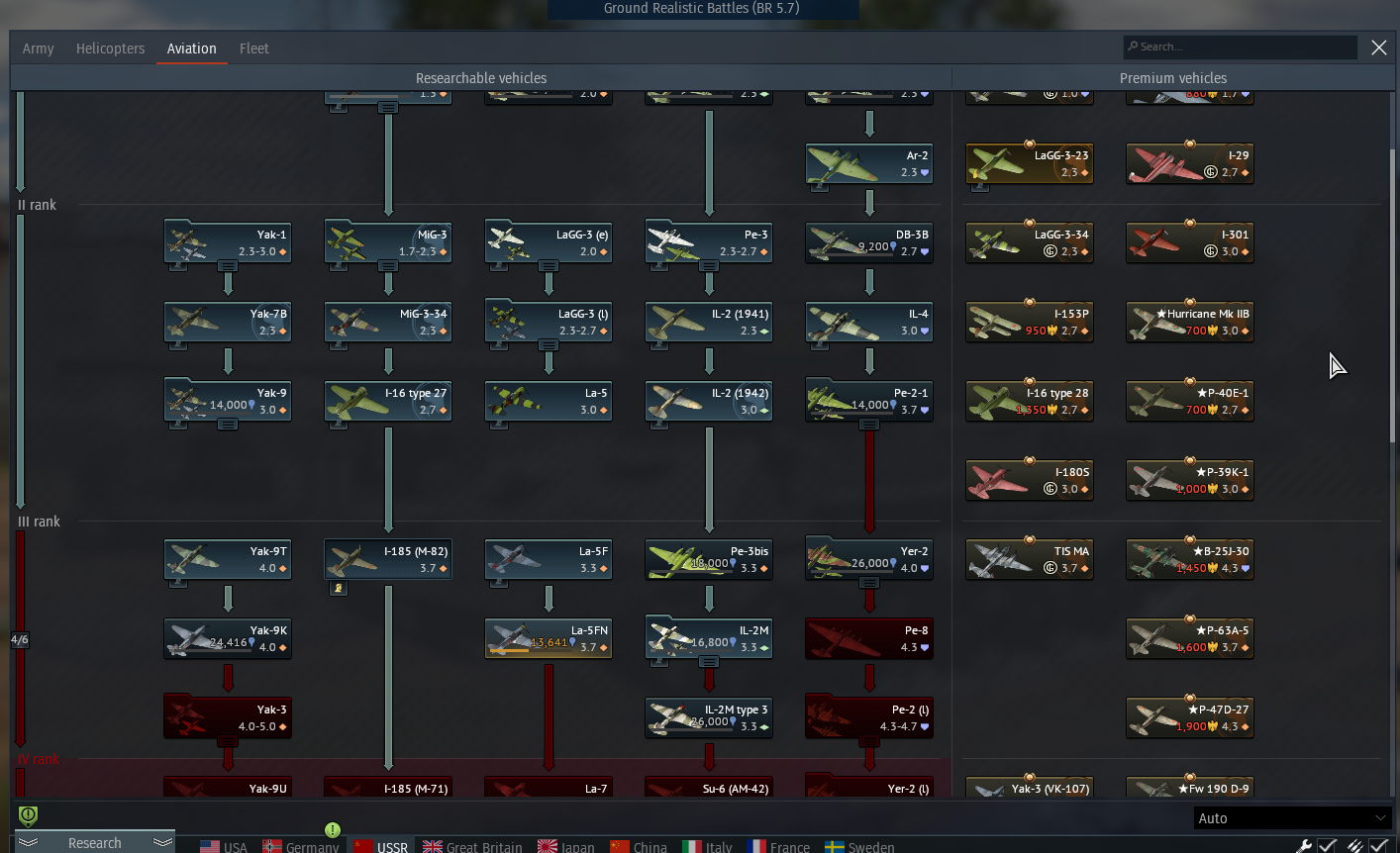Image resolution: width=1400 pixels, height=853 pixels.
Task: Select the Ar-2 bomber card
Action: coord(869,163)
